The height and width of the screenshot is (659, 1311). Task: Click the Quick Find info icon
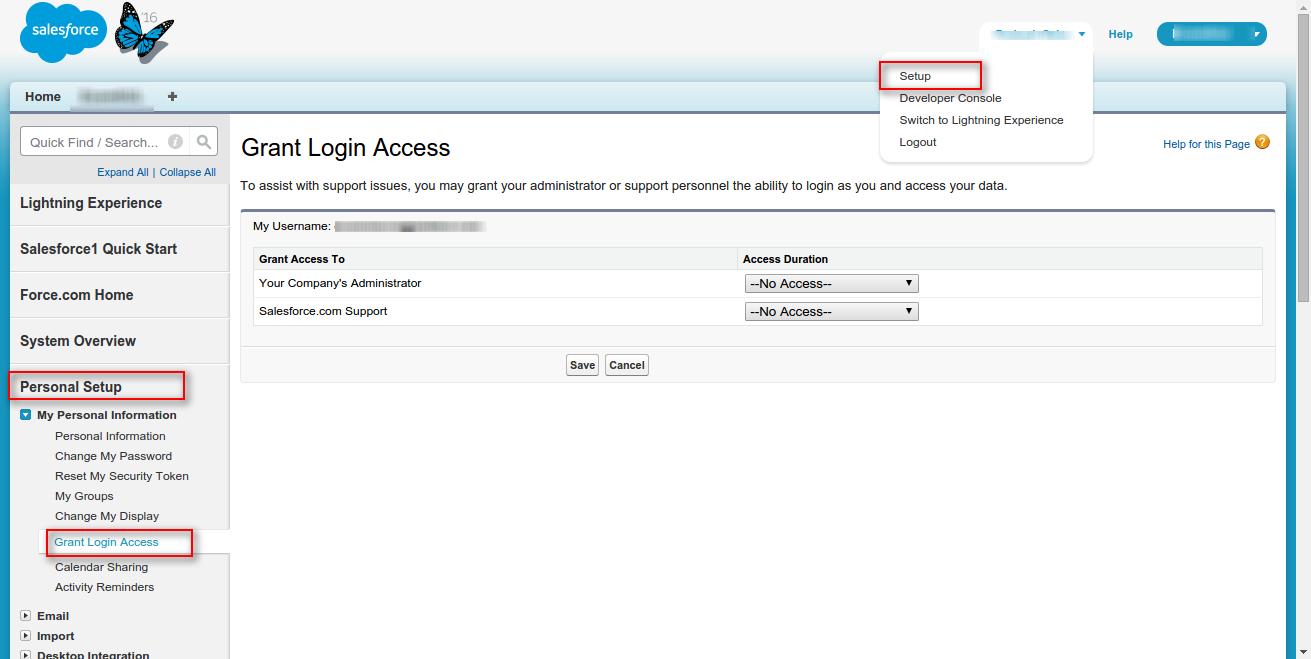coord(176,142)
